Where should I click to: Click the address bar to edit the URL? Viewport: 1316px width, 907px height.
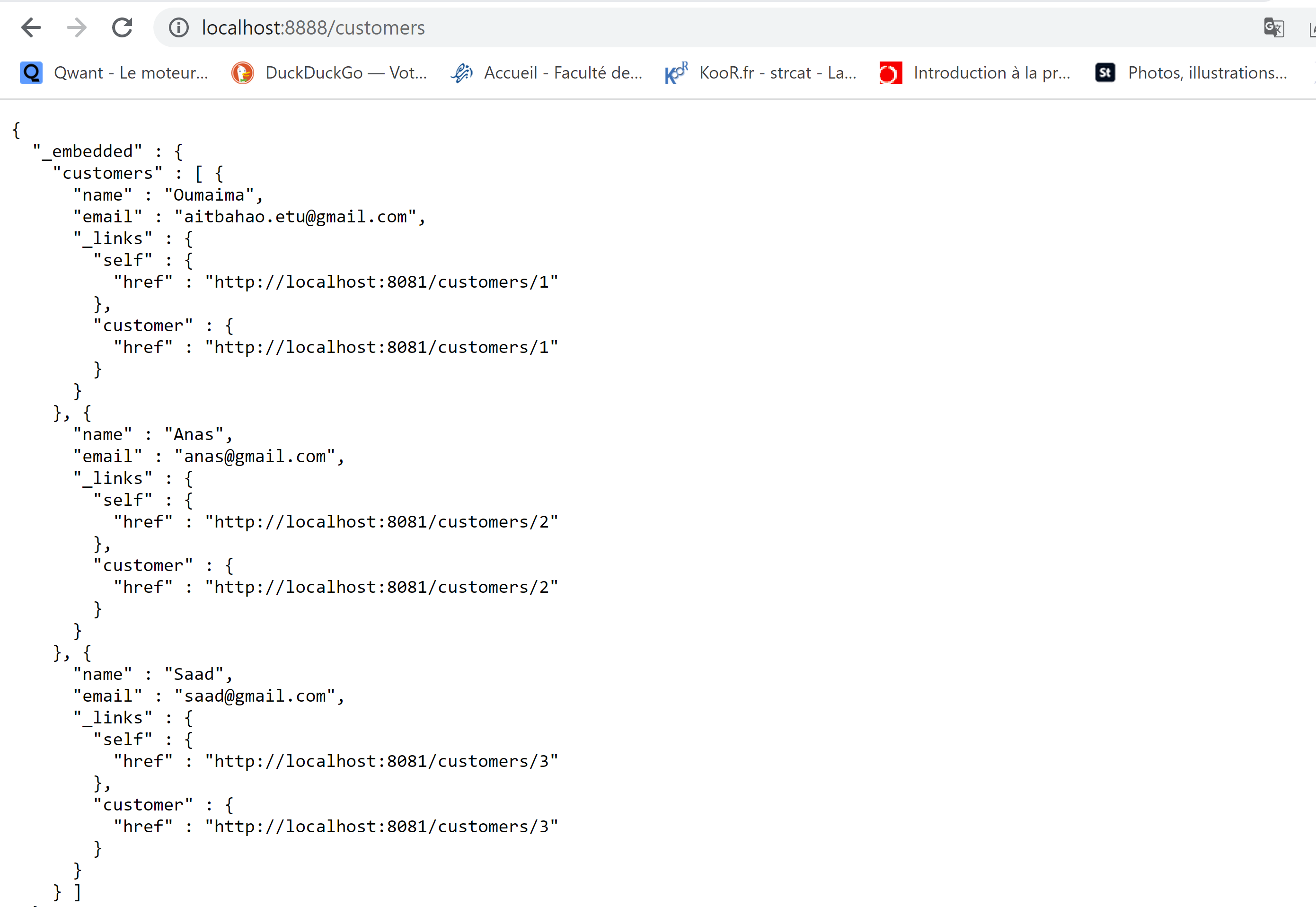tap(512, 27)
